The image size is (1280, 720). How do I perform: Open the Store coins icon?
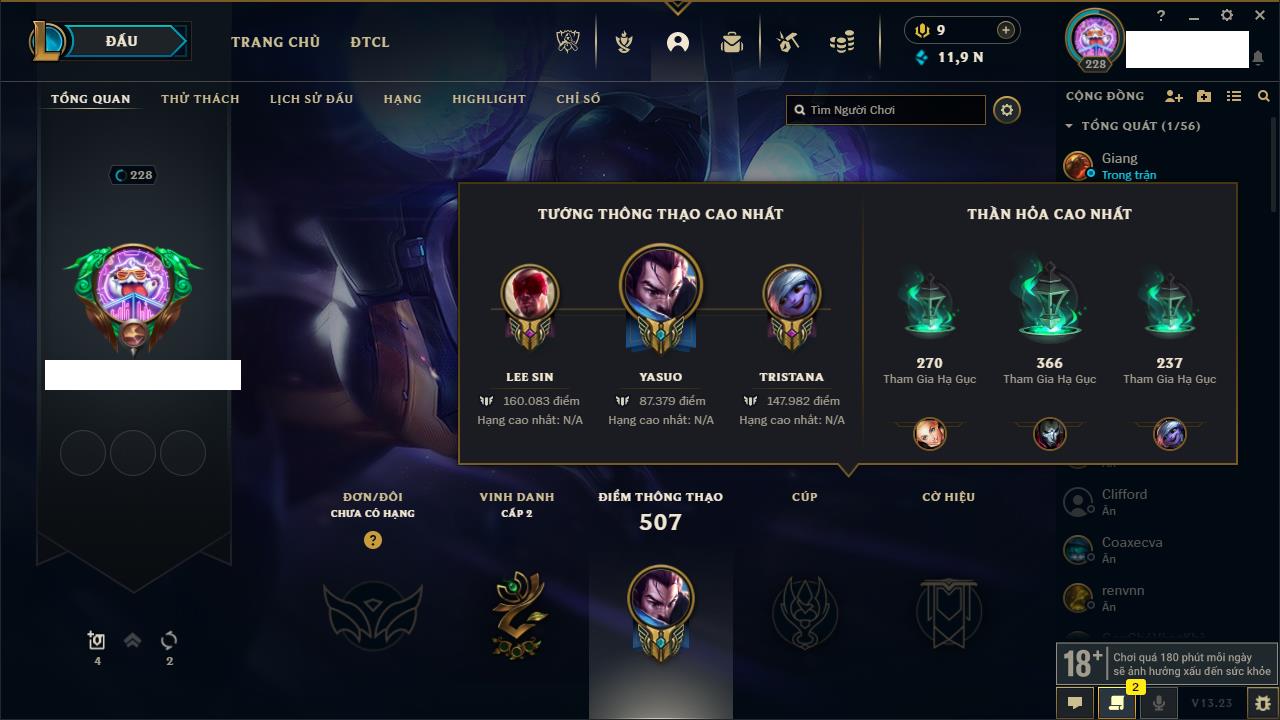click(842, 42)
